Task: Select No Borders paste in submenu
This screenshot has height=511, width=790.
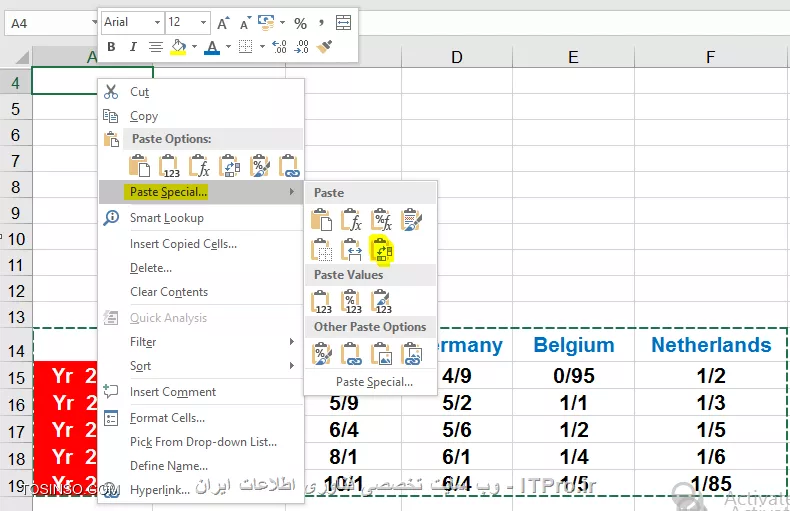Action: [321, 250]
